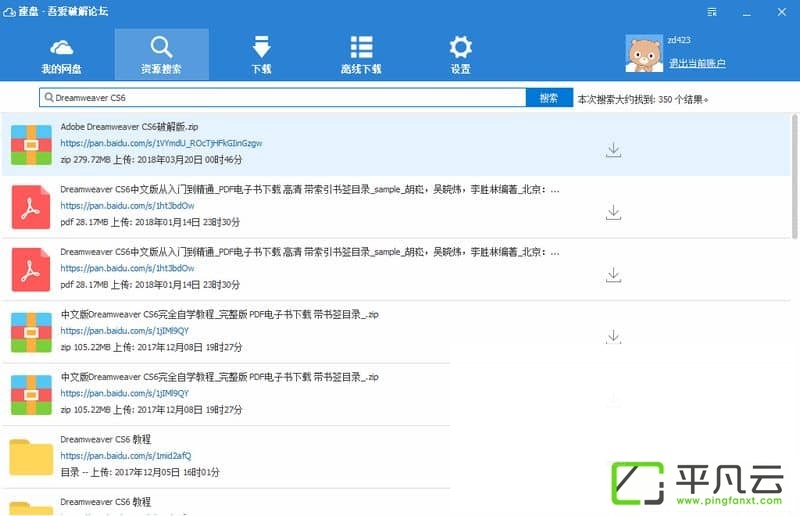Viewport: 800px width, 516px height.
Task: Click download icon for first PDF result
Action: pyautogui.click(x=613, y=212)
